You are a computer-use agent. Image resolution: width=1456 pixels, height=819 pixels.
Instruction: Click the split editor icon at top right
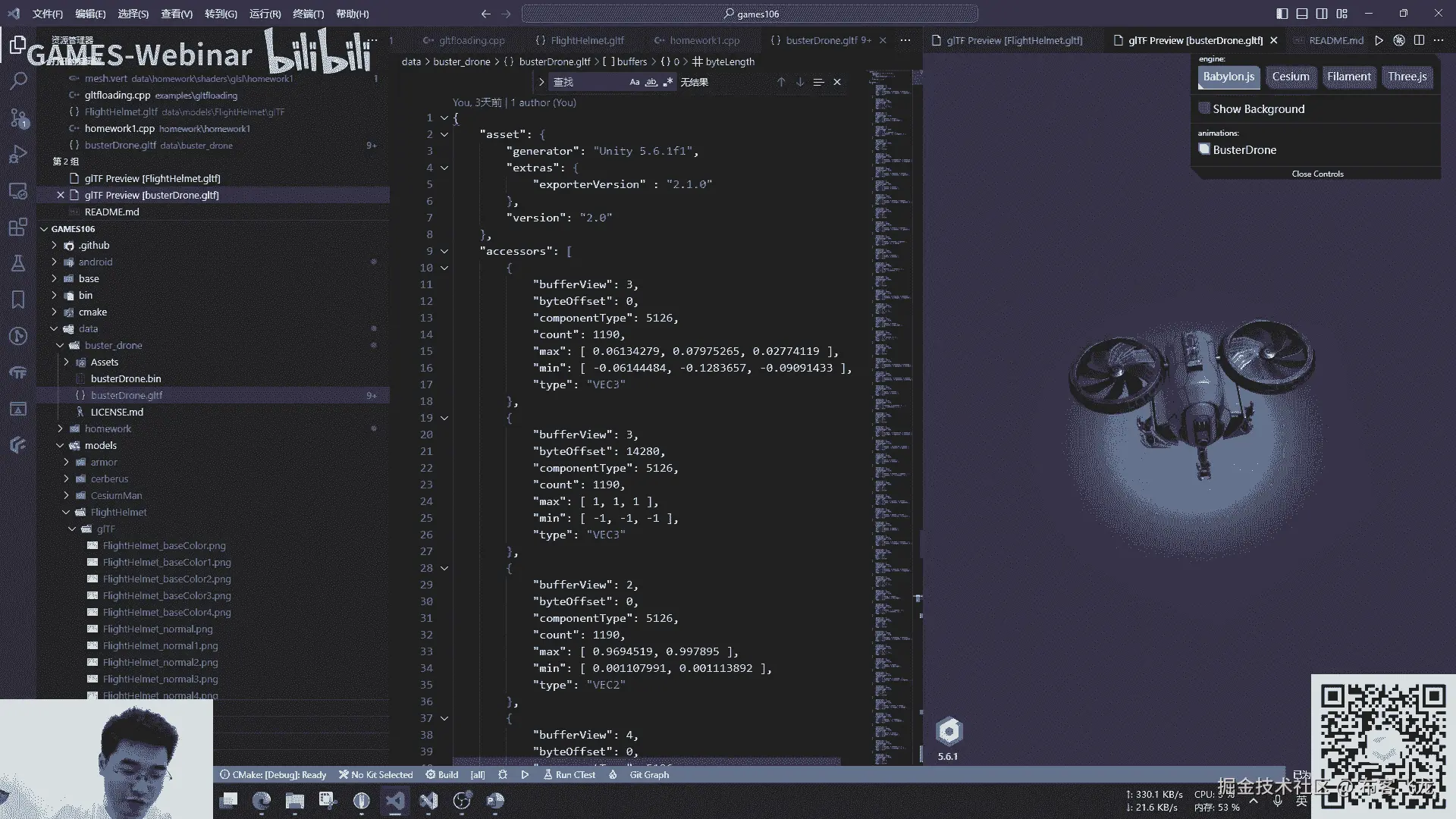[x=1419, y=40]
